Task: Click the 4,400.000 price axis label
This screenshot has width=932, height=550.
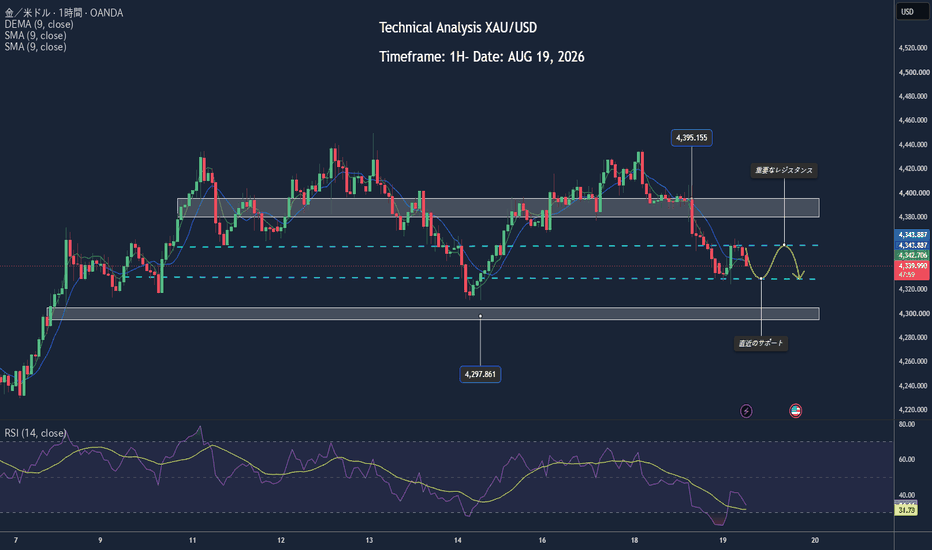Action: (912, 193)
